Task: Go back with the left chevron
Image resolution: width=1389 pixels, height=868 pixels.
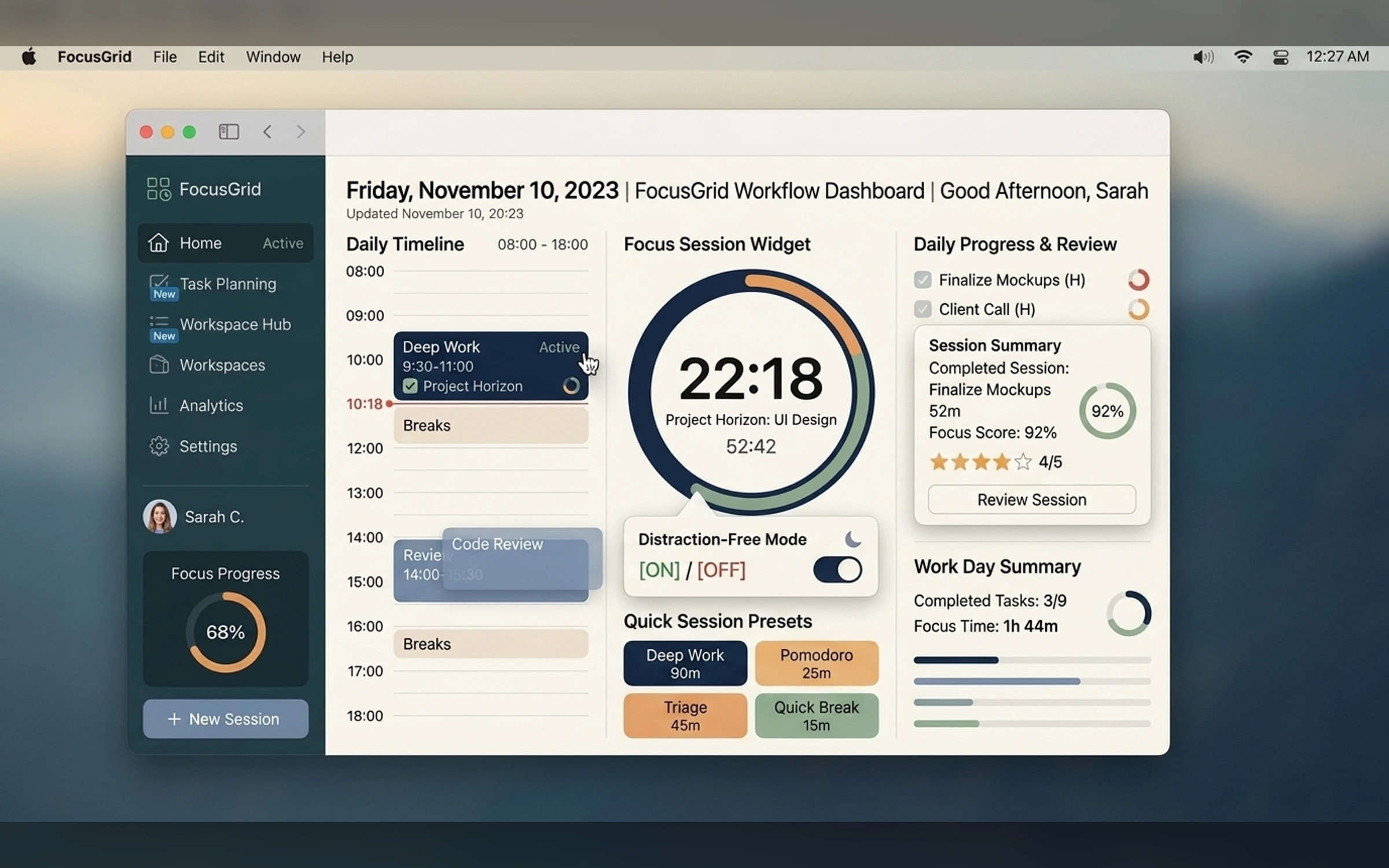Action: tap(267, 132)
